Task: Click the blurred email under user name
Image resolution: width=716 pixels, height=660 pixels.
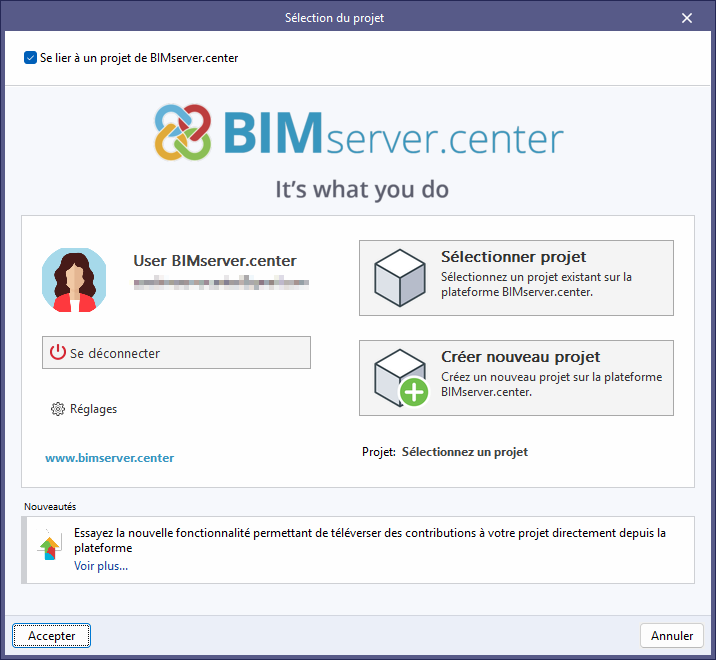Action: click(x=221, y=283)
